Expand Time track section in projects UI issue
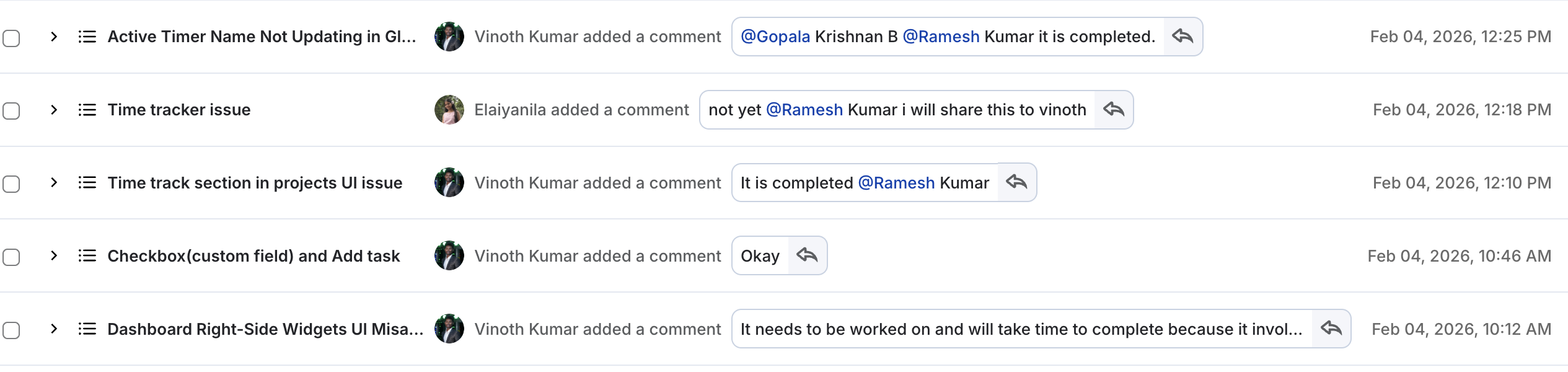The image size is (1568, 372). (x=54, y=182)
